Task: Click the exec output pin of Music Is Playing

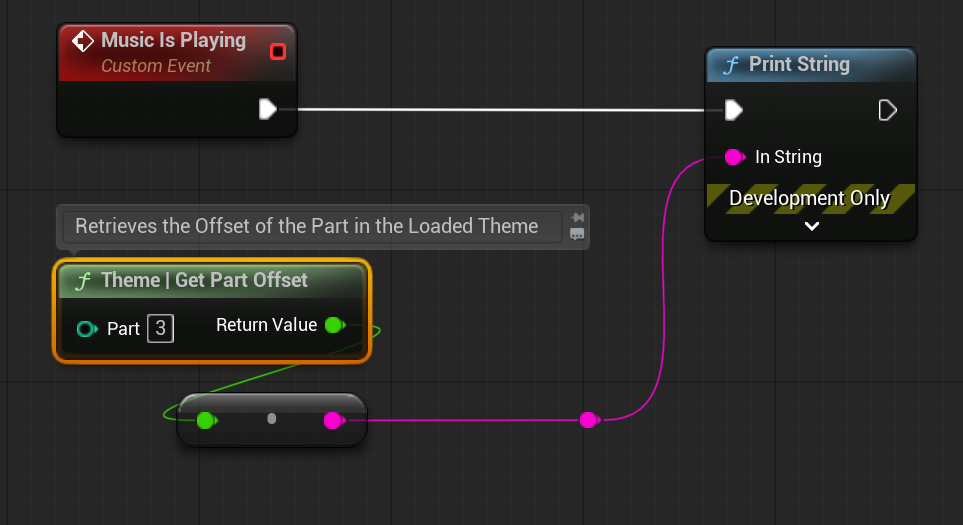Action: (267, 109)
